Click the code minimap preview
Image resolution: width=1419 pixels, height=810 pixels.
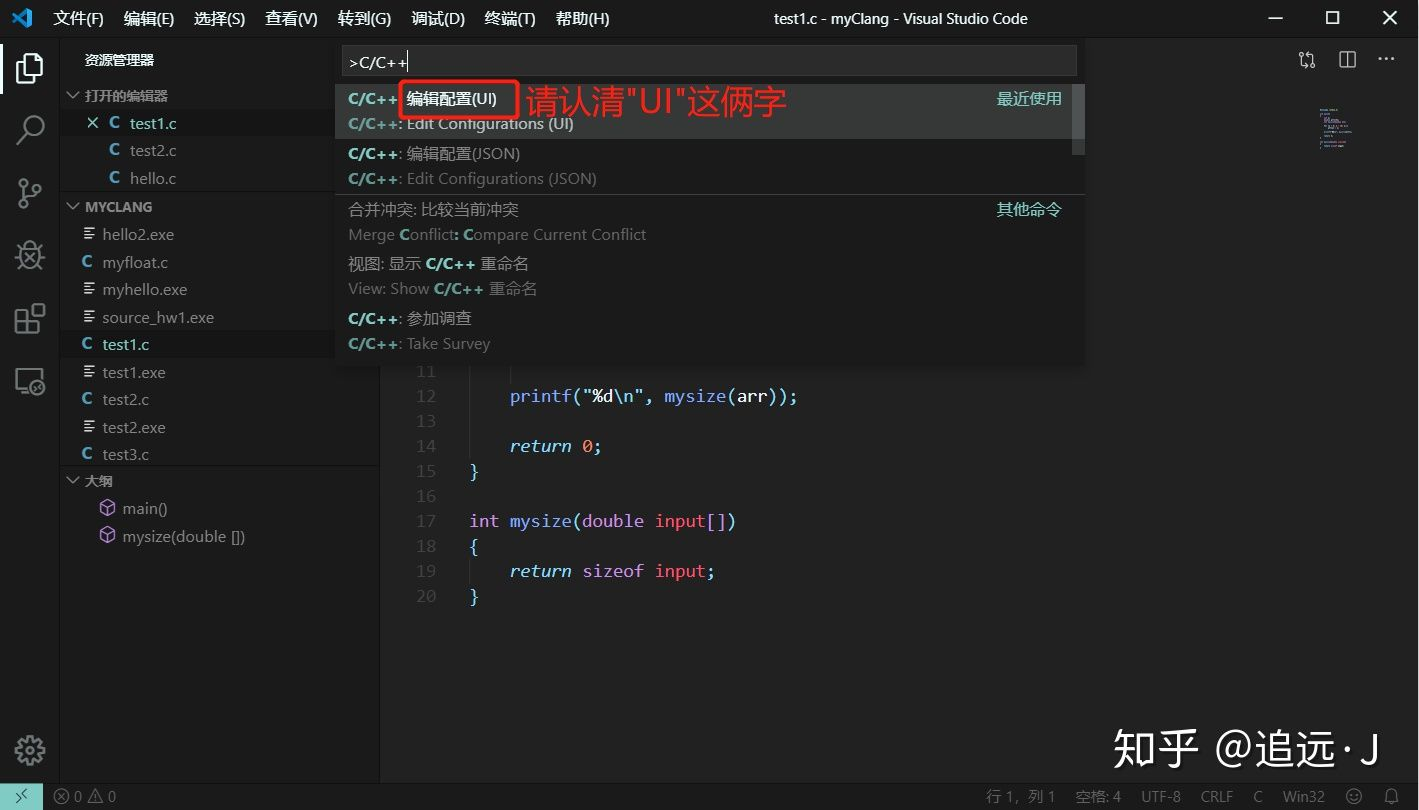1337,129
